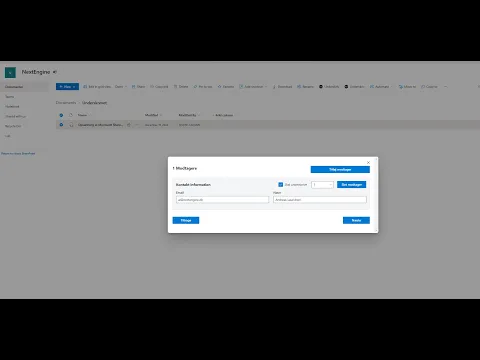Click the Favorite star toolbar item
Screen dimensions: 480x360
(226, 87)
